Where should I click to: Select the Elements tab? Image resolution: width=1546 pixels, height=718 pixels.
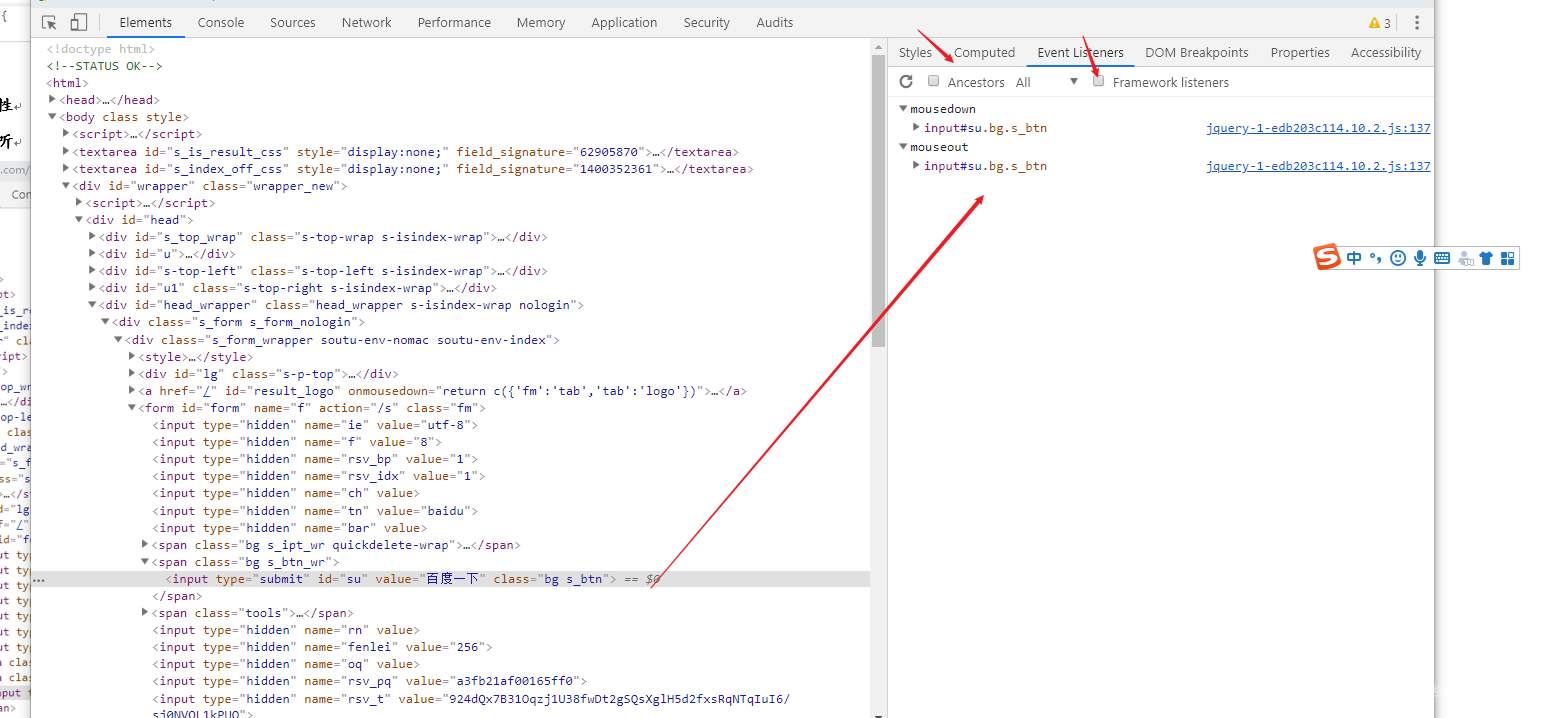(x=146, y=23)
